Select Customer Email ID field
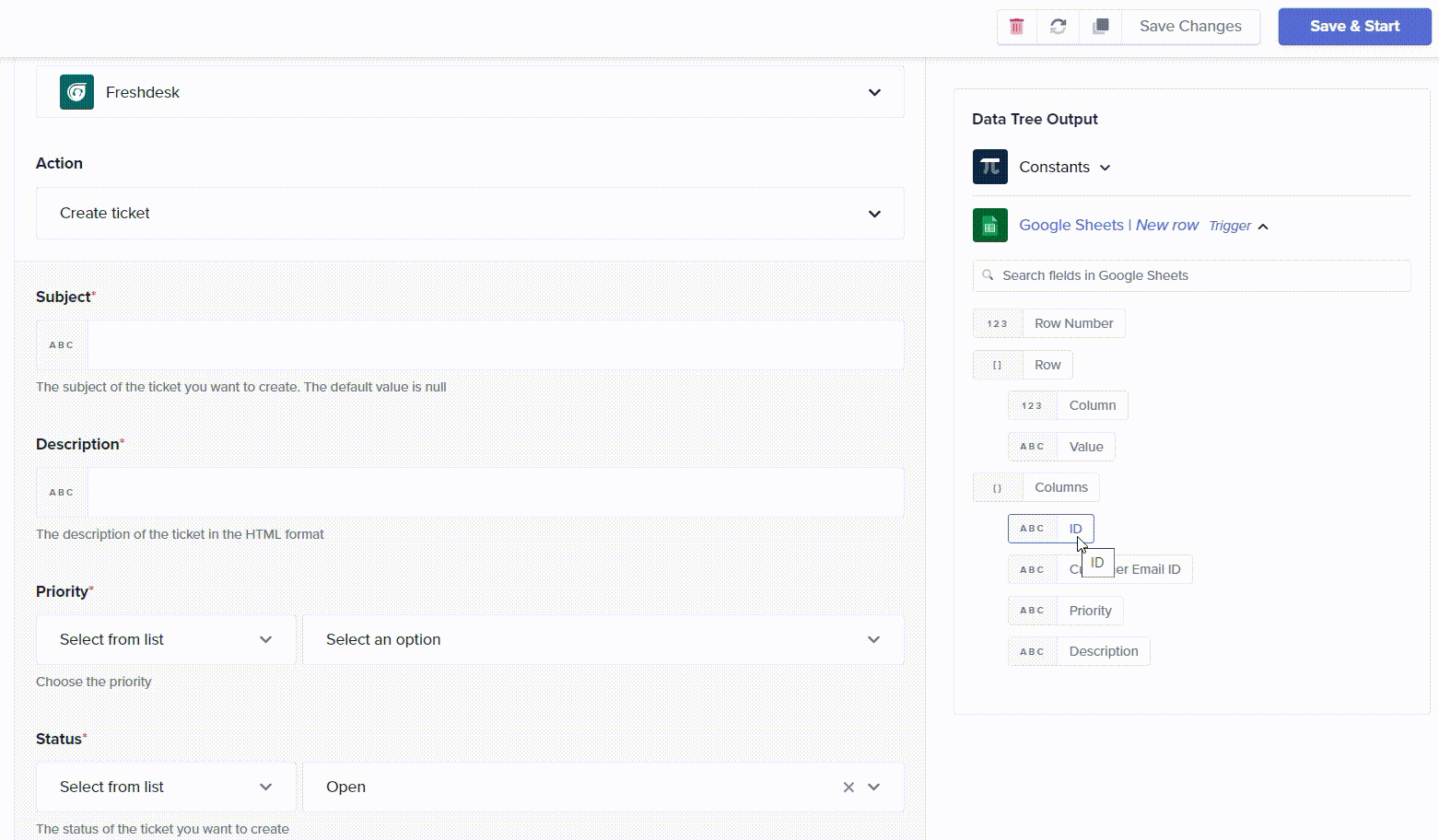This screenshot has width=1439, height=840. click(1100, 569)
